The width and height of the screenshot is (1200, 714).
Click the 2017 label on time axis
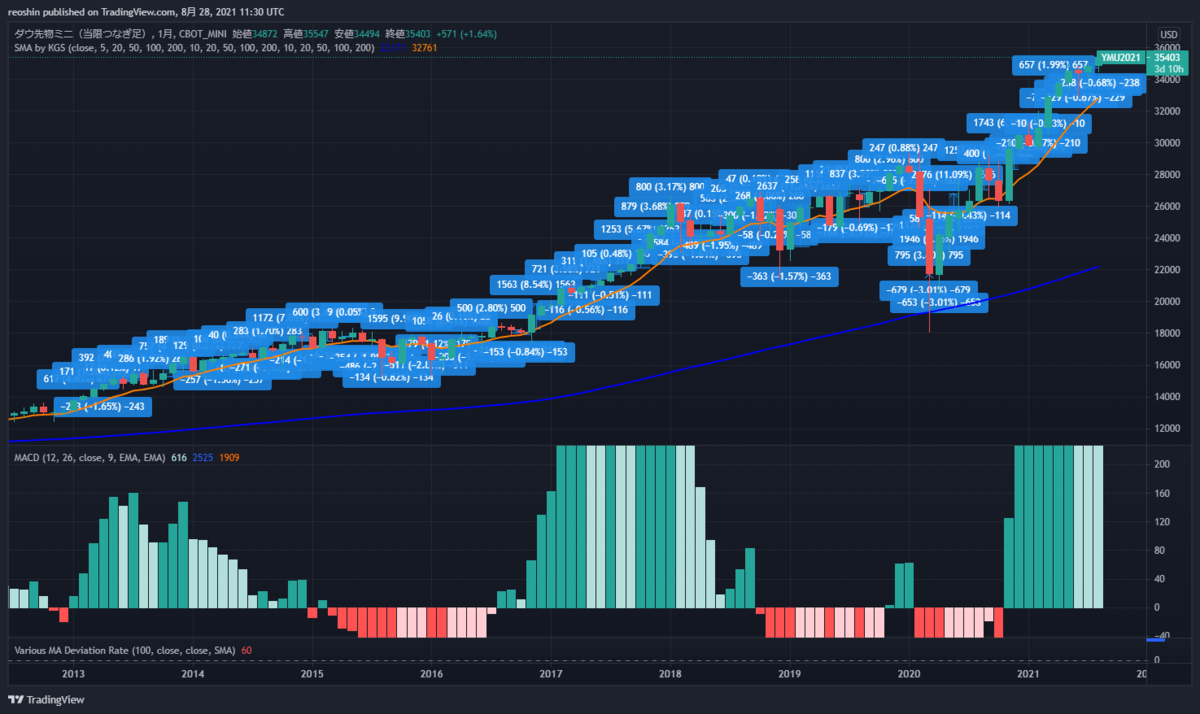pyautogui.click(x=551, y=674)
